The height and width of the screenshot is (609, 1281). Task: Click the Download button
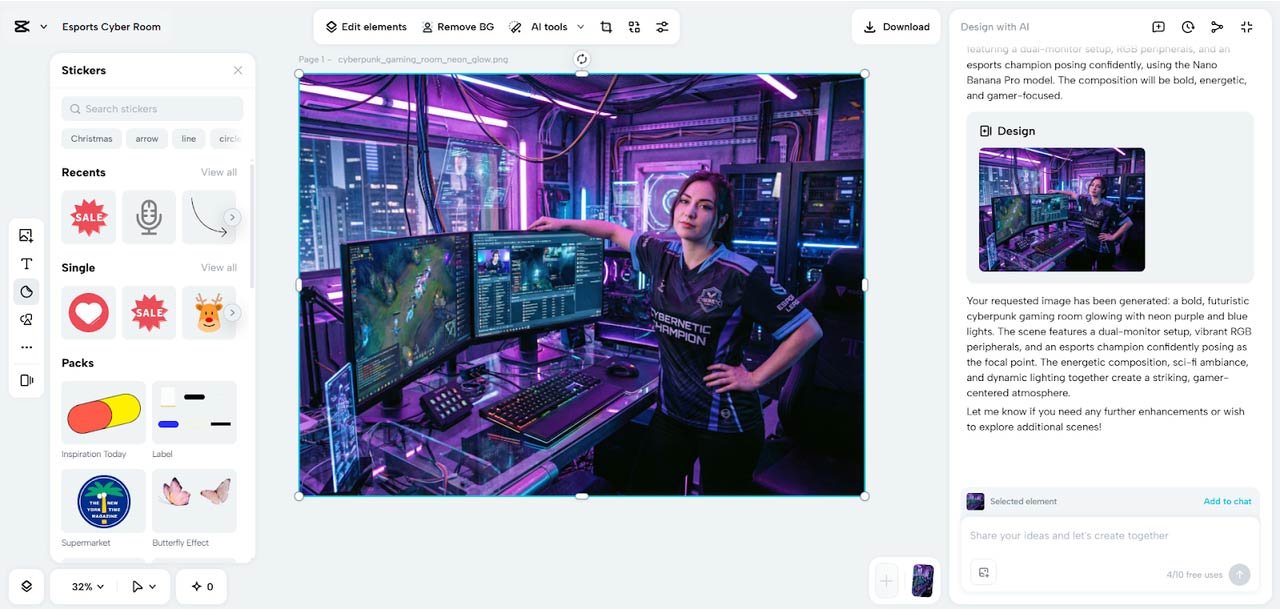(x=896, y=27)
